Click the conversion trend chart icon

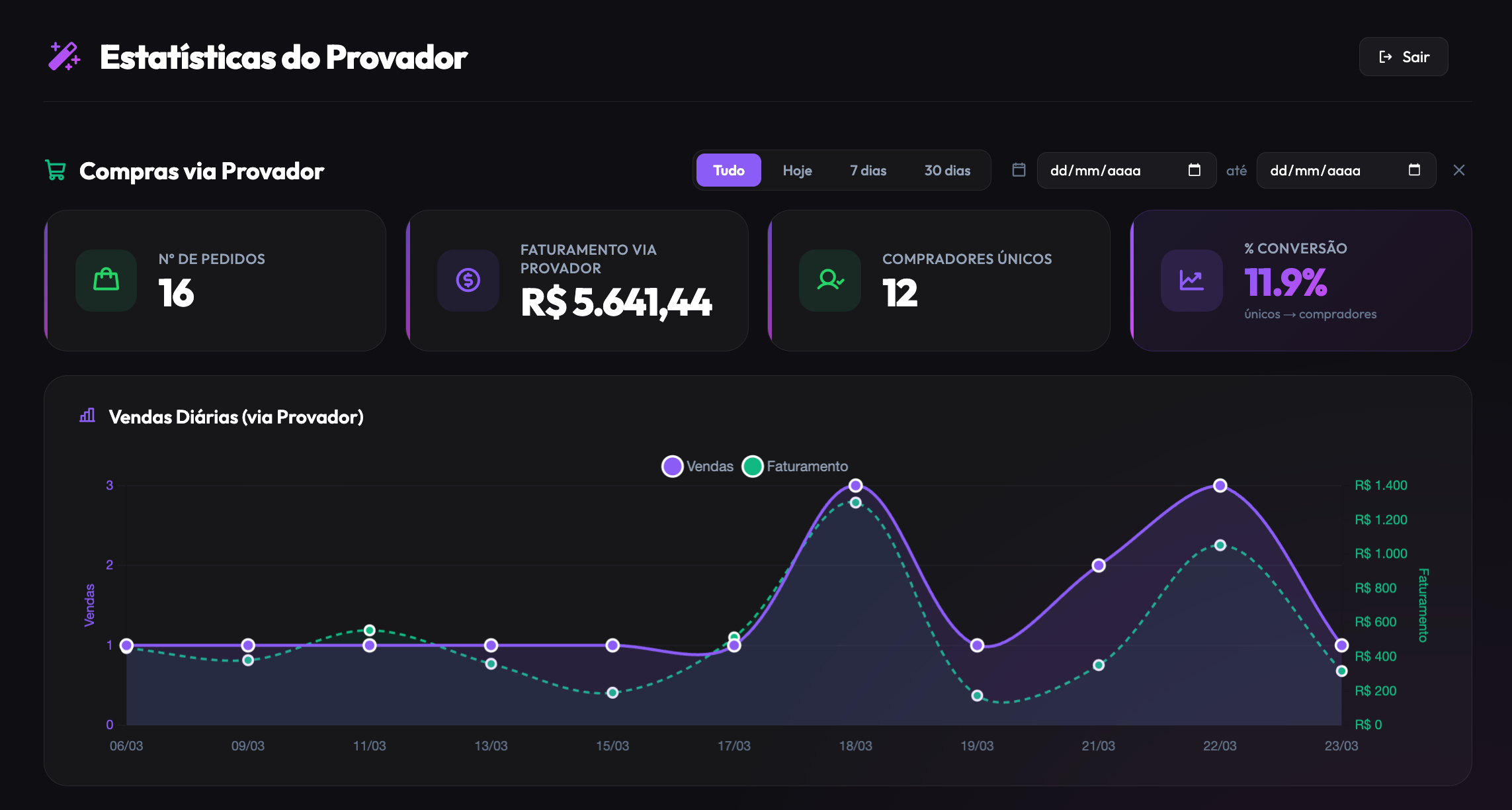(1191, 280)
